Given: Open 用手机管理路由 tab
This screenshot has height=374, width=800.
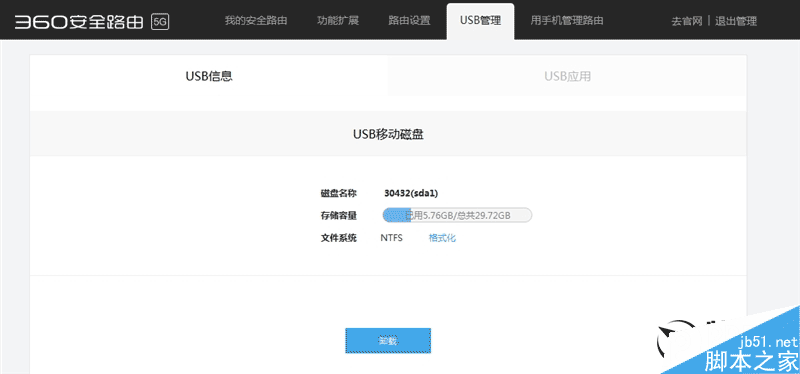Looking at the screenshot, I should (x=567, y=21).
